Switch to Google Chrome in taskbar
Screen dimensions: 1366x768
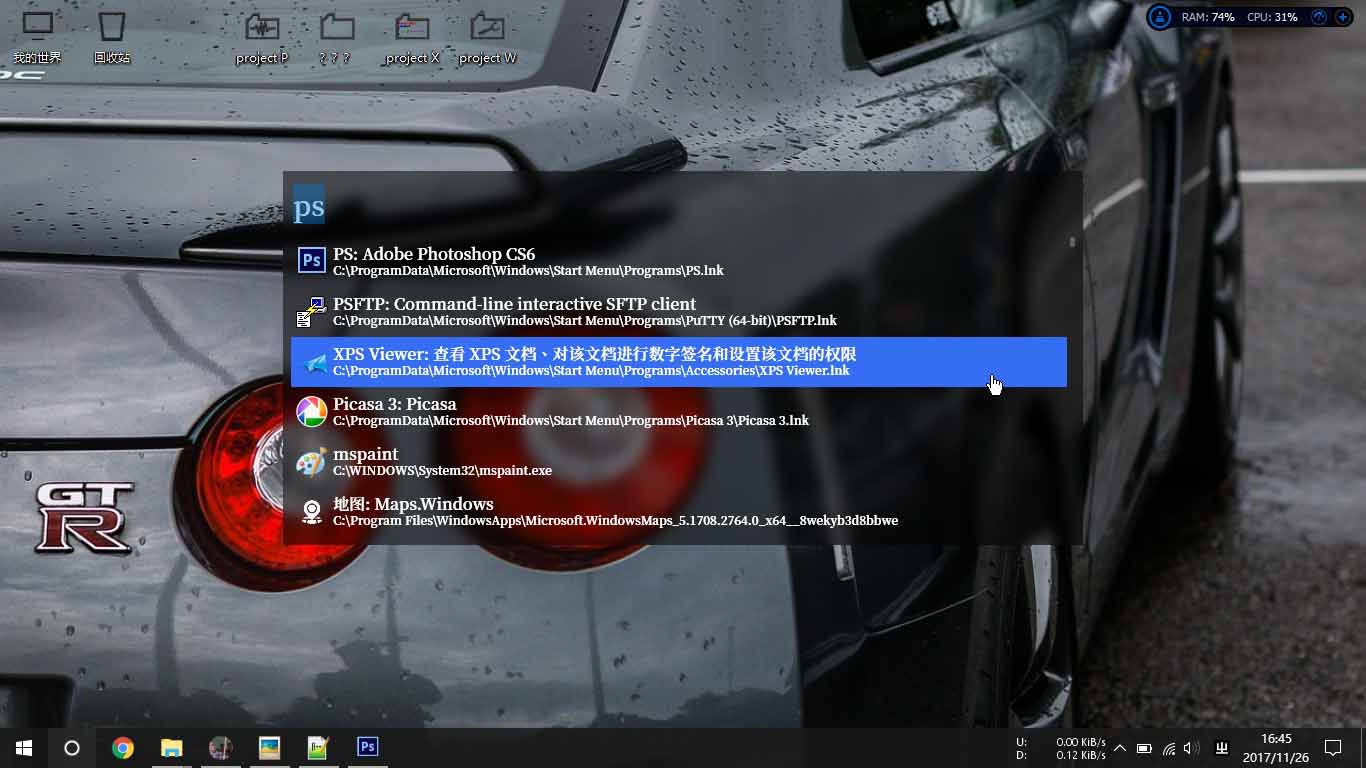click(123, 747)
